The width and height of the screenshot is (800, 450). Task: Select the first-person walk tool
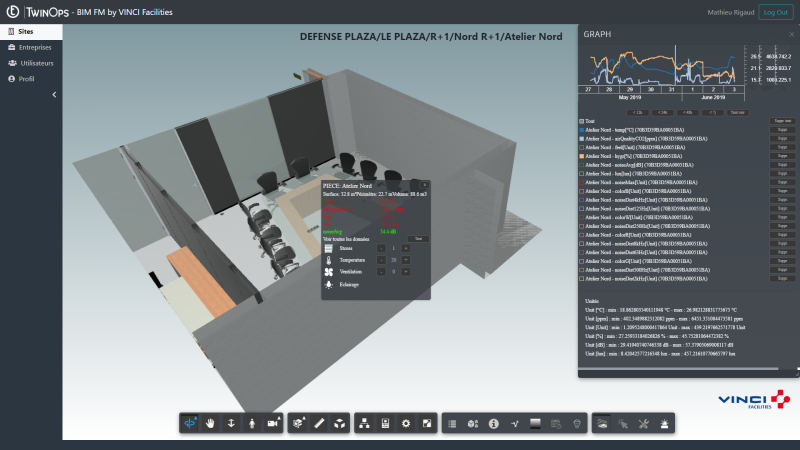(251, 424)
